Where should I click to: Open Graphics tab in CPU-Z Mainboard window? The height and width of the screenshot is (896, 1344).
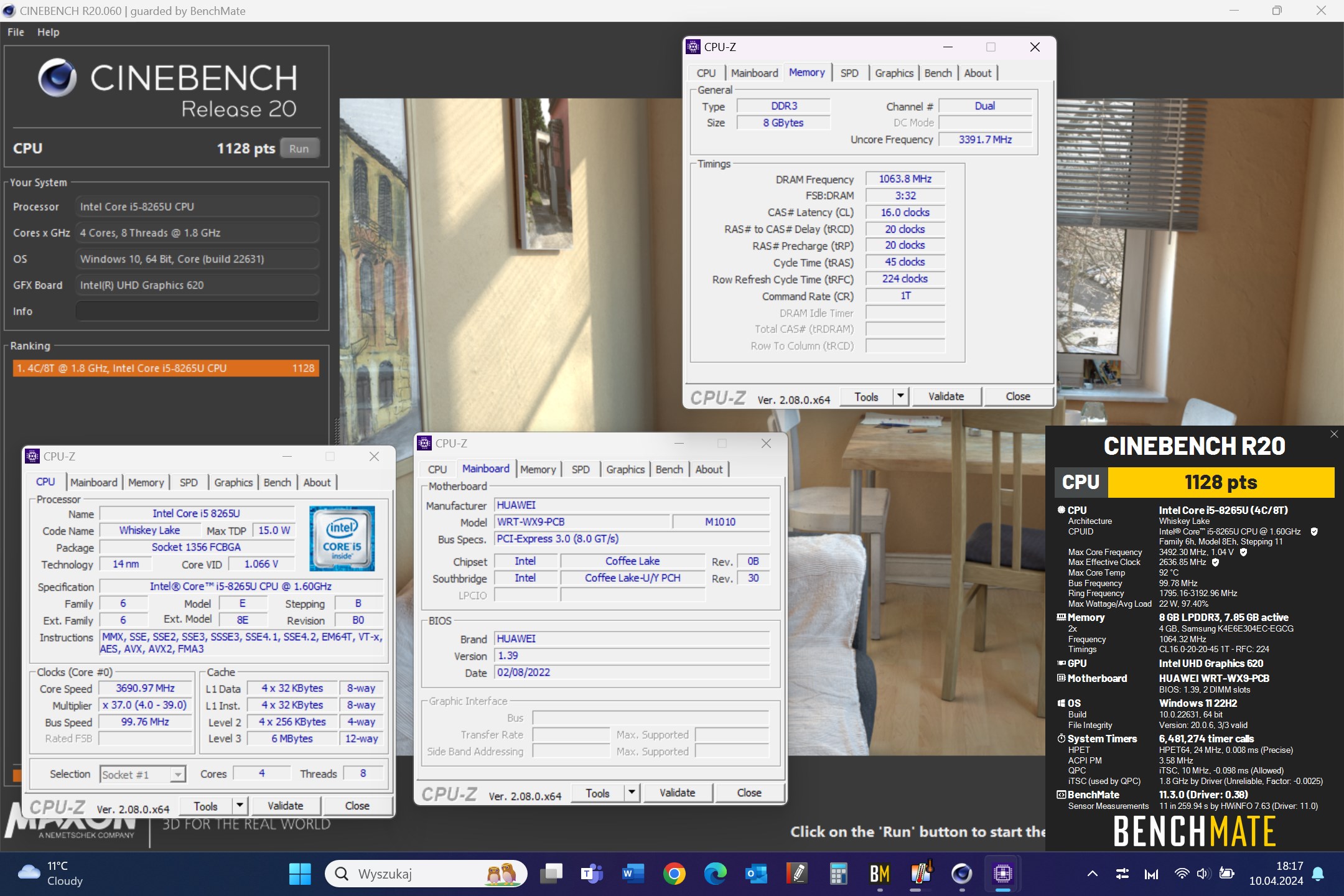coord(625,469)
